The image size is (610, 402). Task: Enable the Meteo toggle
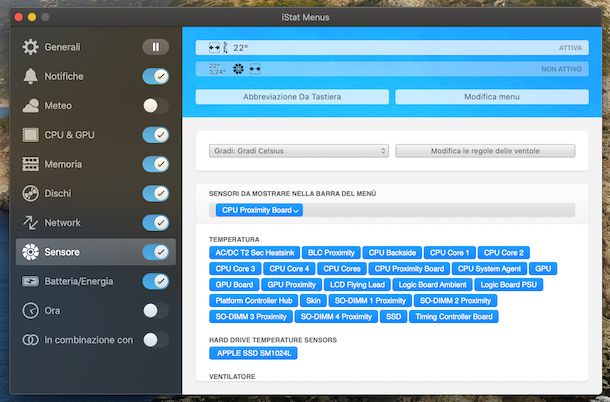click(156, 105)
